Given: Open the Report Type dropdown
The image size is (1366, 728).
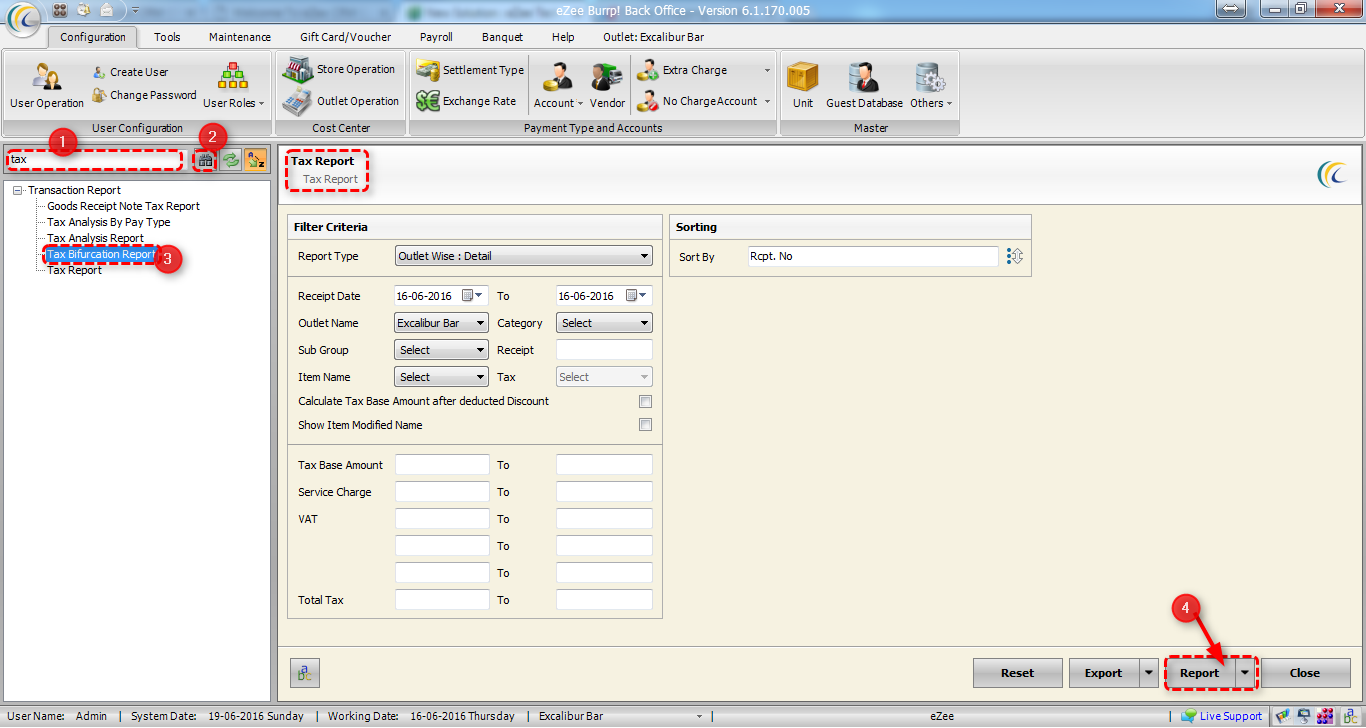Looking at the screenshot, I should [524, 256].
